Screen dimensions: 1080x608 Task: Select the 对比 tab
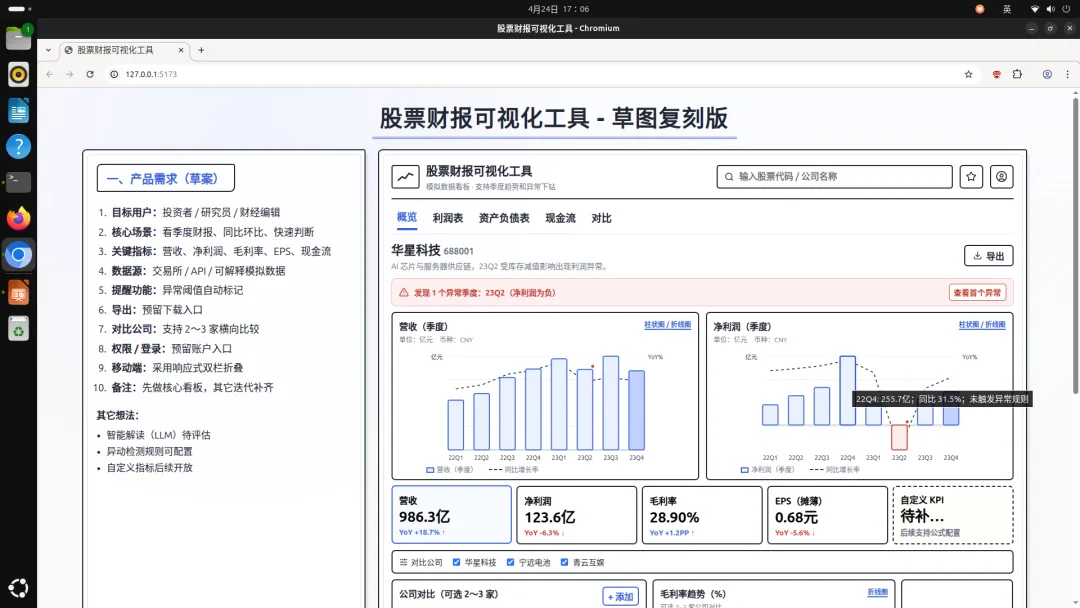coord(601,218)
